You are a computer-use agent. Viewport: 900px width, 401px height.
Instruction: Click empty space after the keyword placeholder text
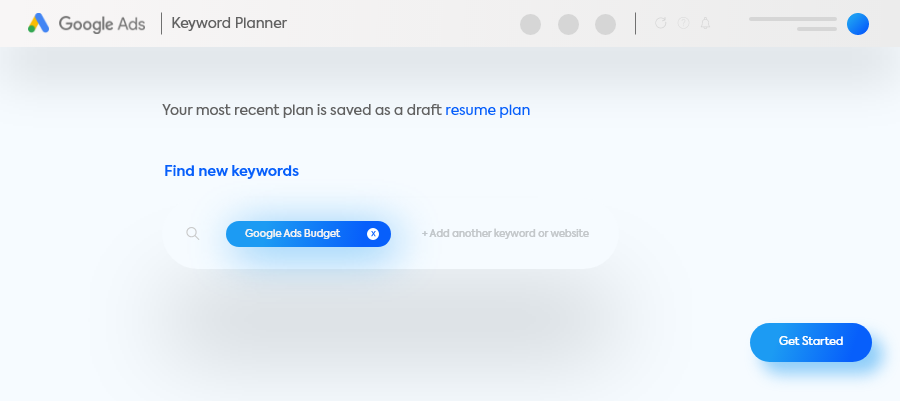[603, 233]
